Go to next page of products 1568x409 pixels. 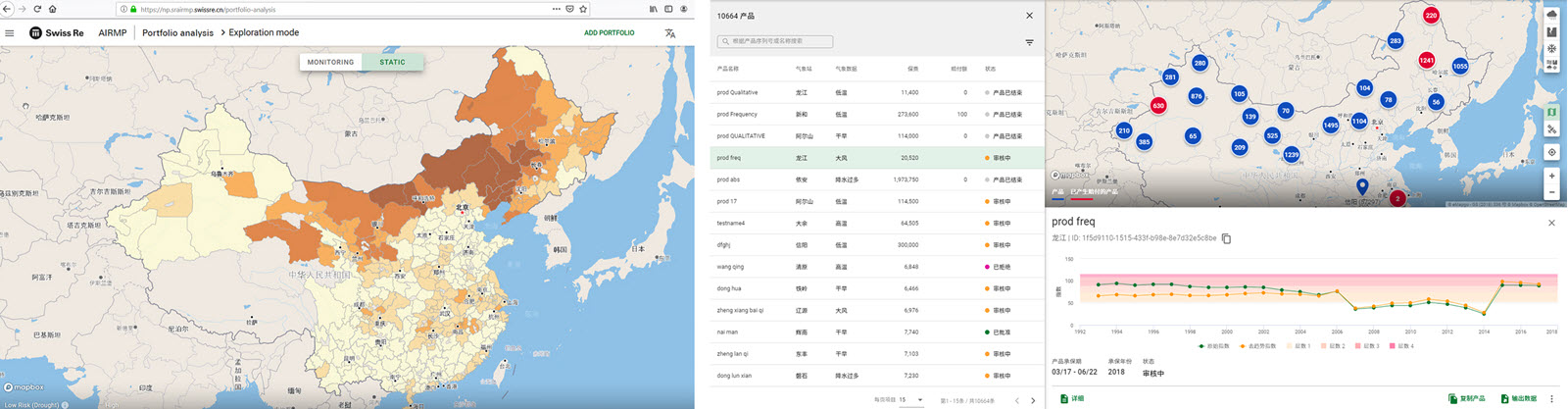(x=1032, y=400)
